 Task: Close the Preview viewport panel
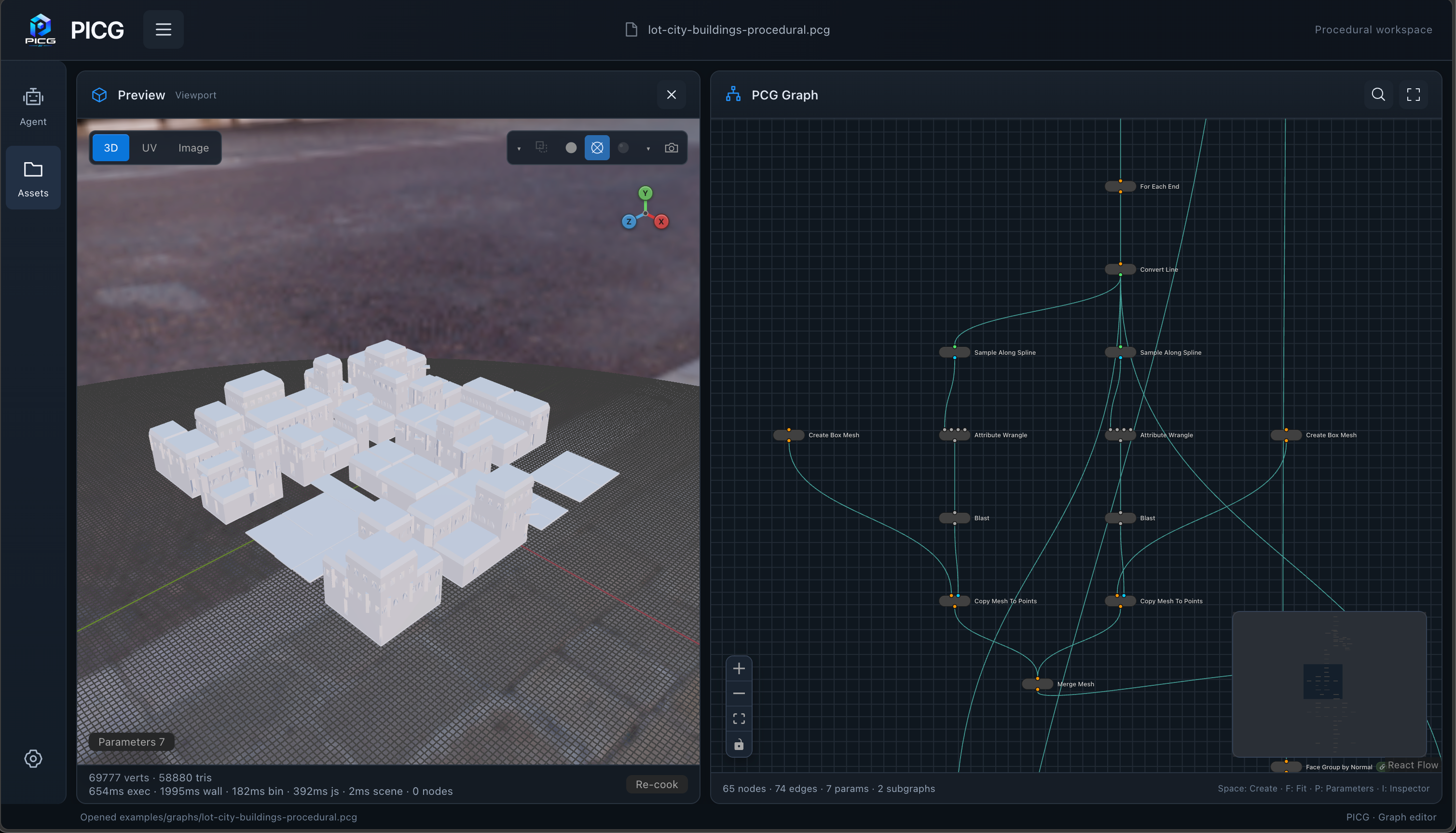(672, 95)
